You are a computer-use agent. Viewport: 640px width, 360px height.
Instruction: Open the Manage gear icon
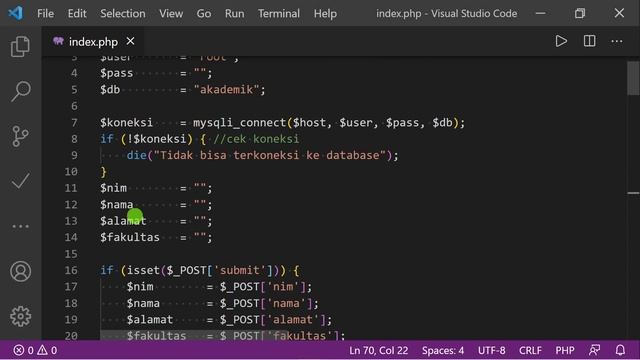tap(20, 316)
